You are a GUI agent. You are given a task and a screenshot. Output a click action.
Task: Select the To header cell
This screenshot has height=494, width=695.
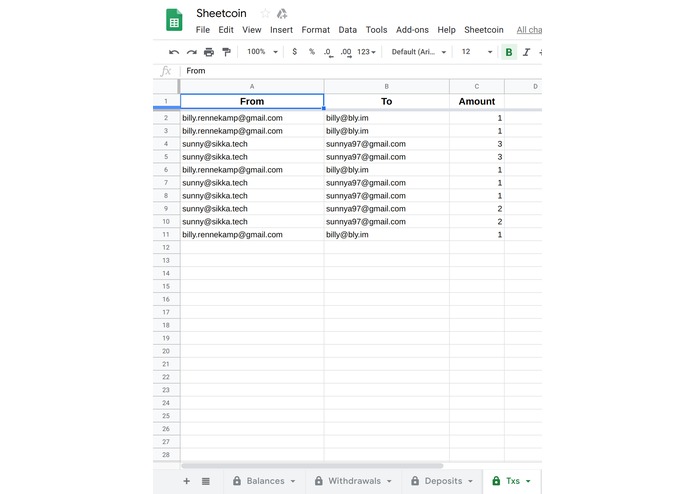[x=387, y=101]
